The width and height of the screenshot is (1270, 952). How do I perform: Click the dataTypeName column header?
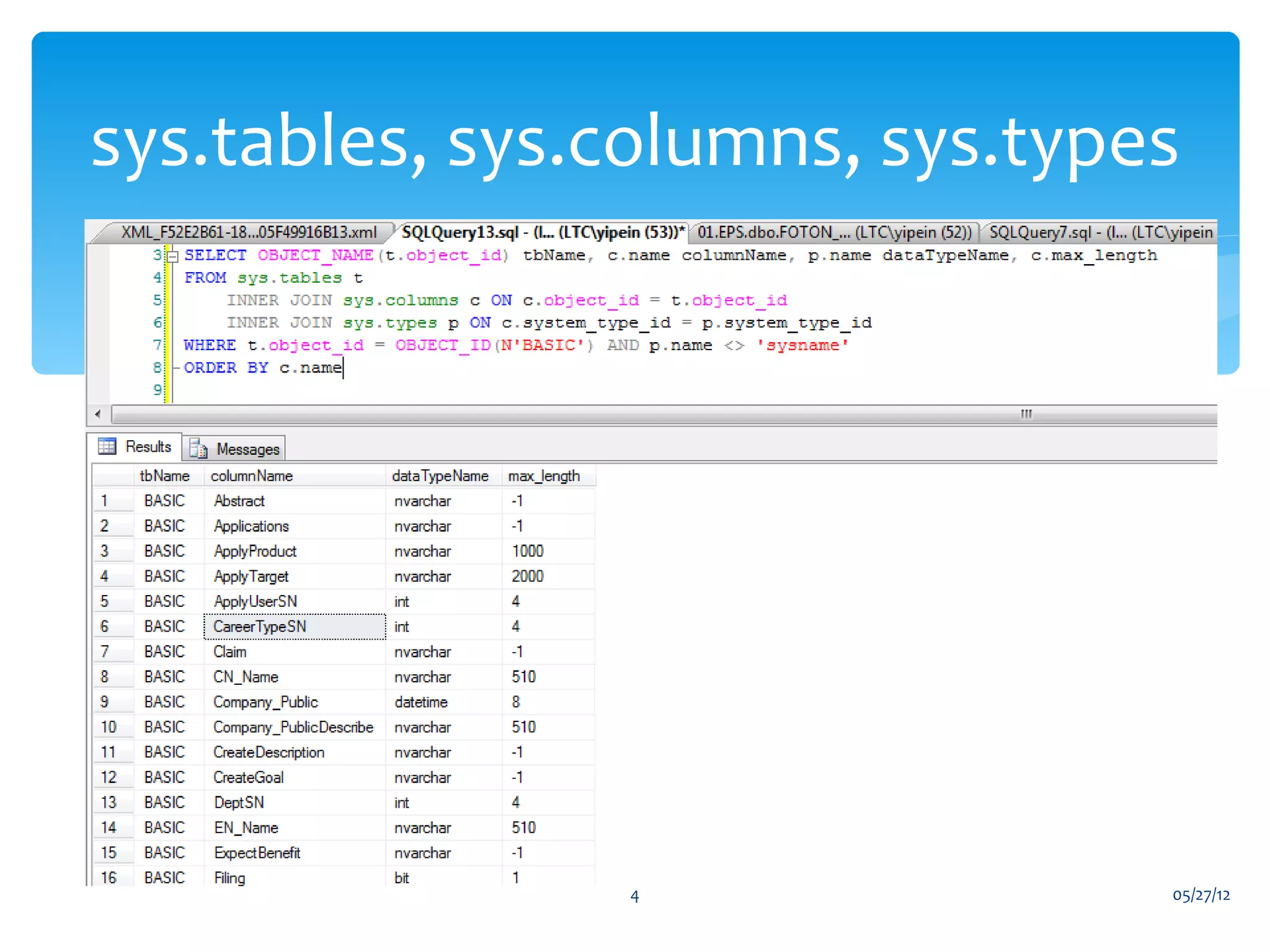point(440,476)
